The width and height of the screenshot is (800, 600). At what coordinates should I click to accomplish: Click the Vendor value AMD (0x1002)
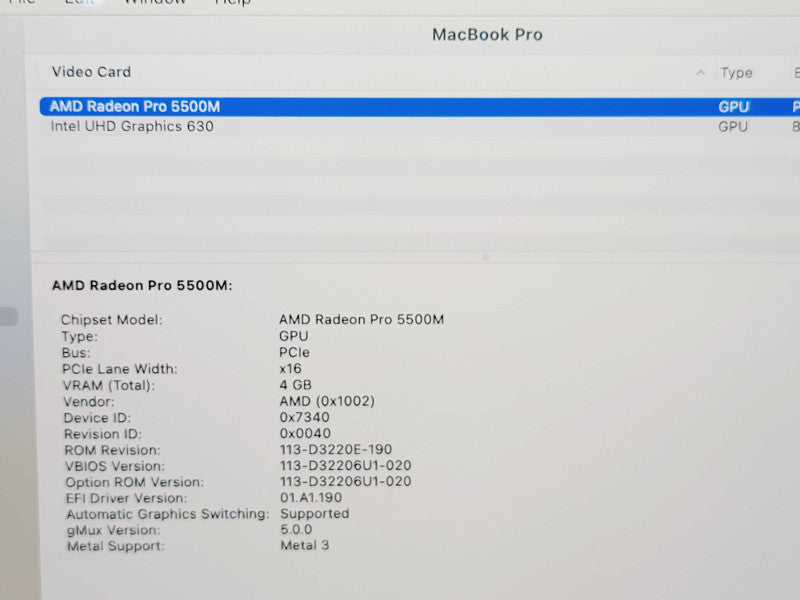[327, 401]
